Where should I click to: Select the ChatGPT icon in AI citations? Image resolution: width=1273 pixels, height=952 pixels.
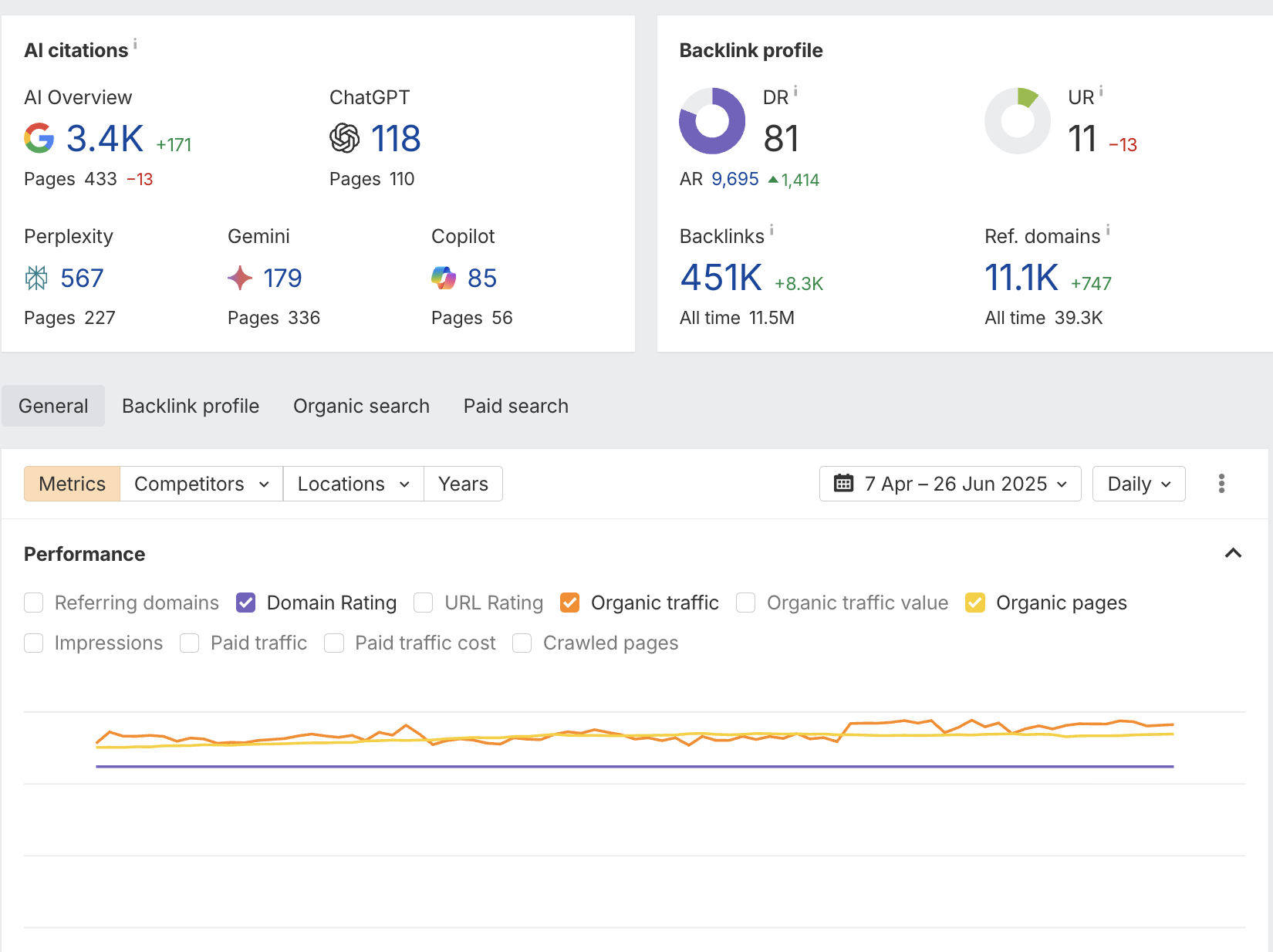(344, 138)
